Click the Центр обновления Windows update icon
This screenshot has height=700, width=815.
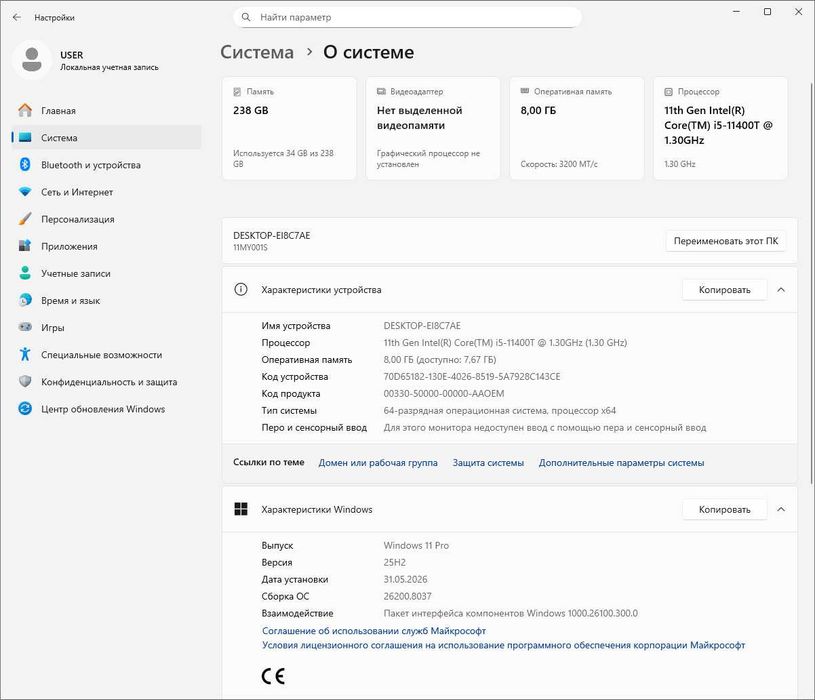[x=25, y=408]
